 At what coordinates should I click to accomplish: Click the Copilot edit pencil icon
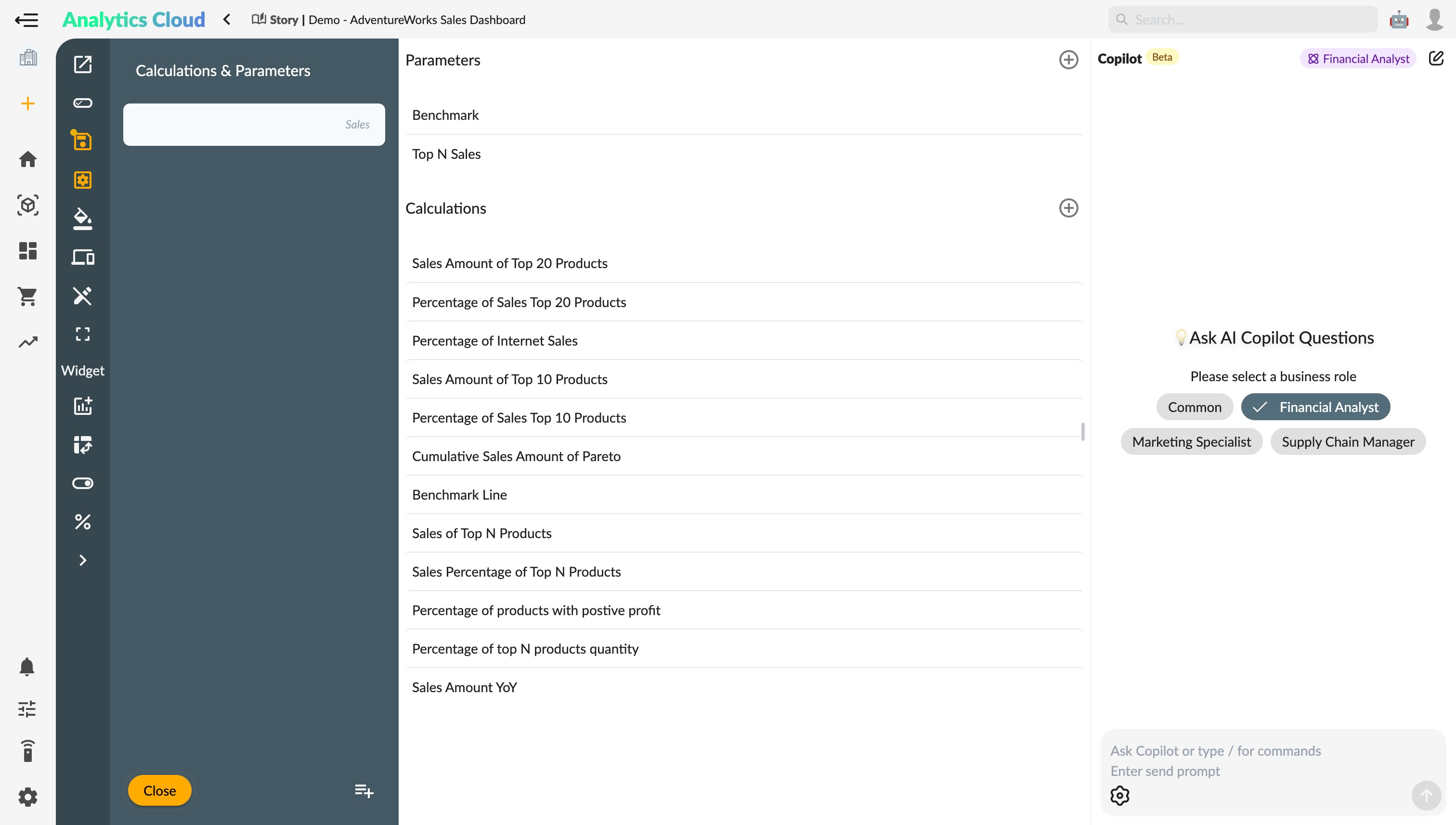tap(1436, 58)
